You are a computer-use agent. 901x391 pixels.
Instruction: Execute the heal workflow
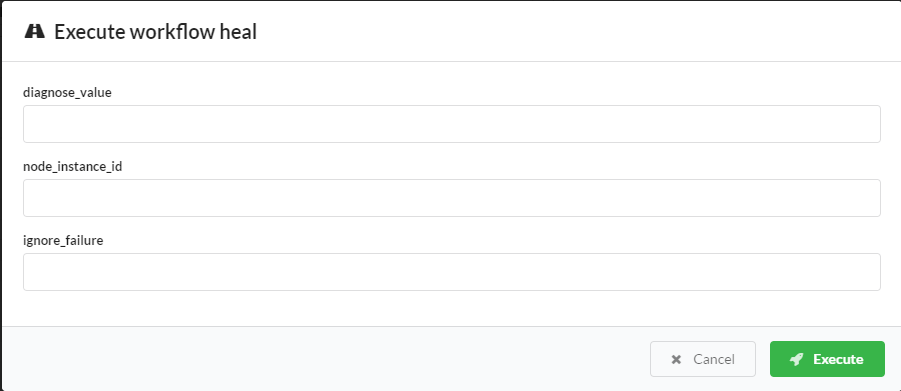[827, 359]
